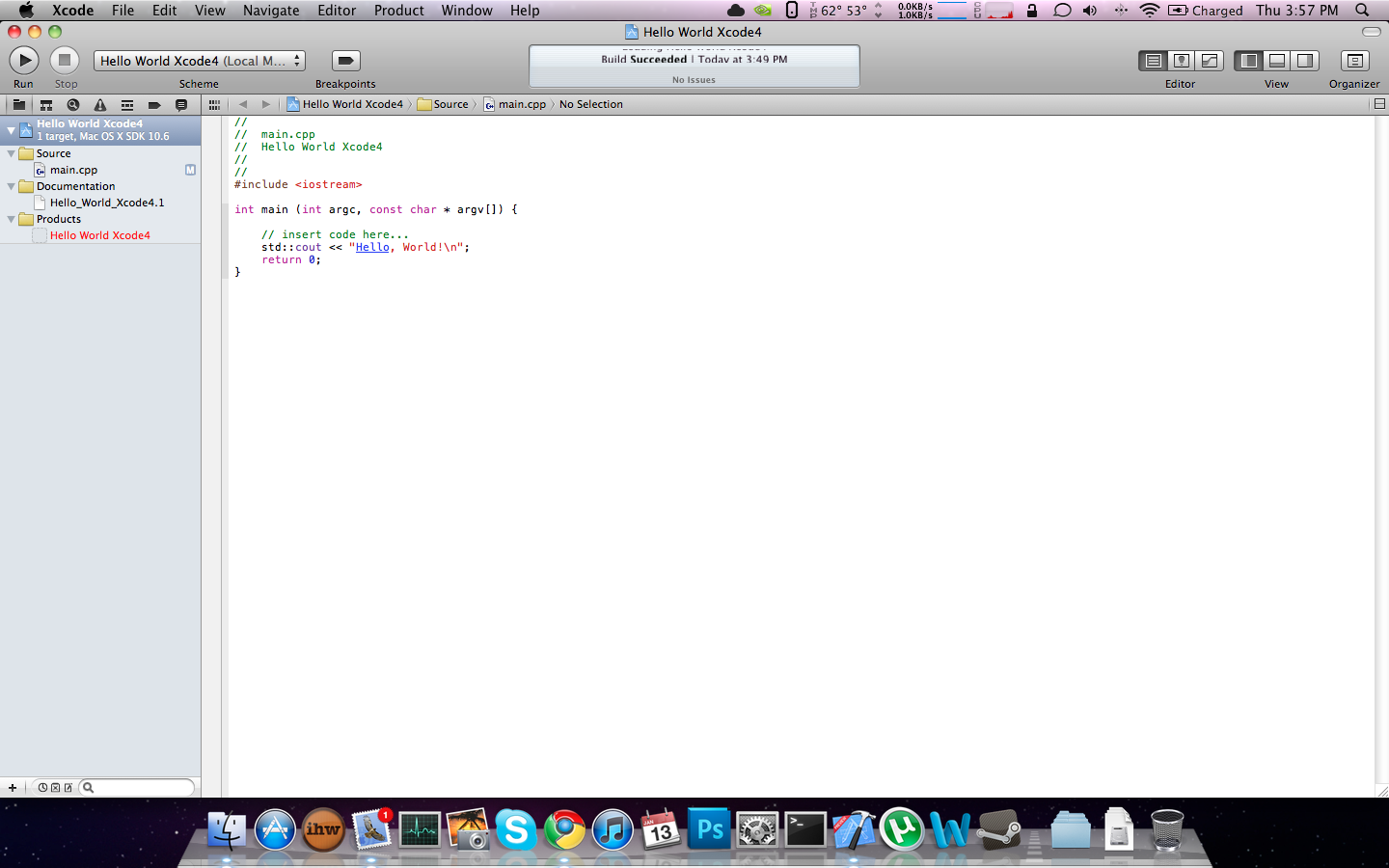
Task: Open the Navigate menu
Action: click(x=271, y=11)
